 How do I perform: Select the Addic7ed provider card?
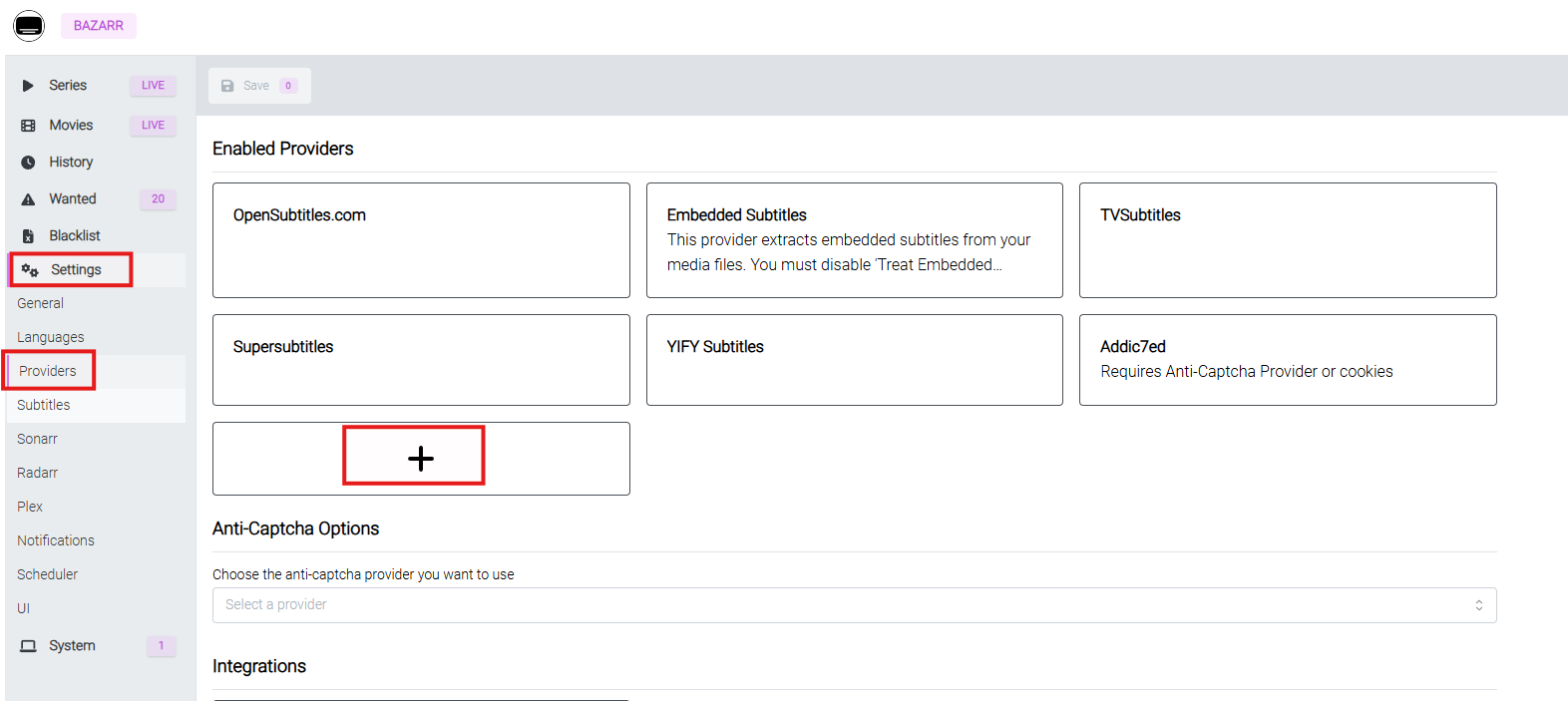click(1287, 360)
